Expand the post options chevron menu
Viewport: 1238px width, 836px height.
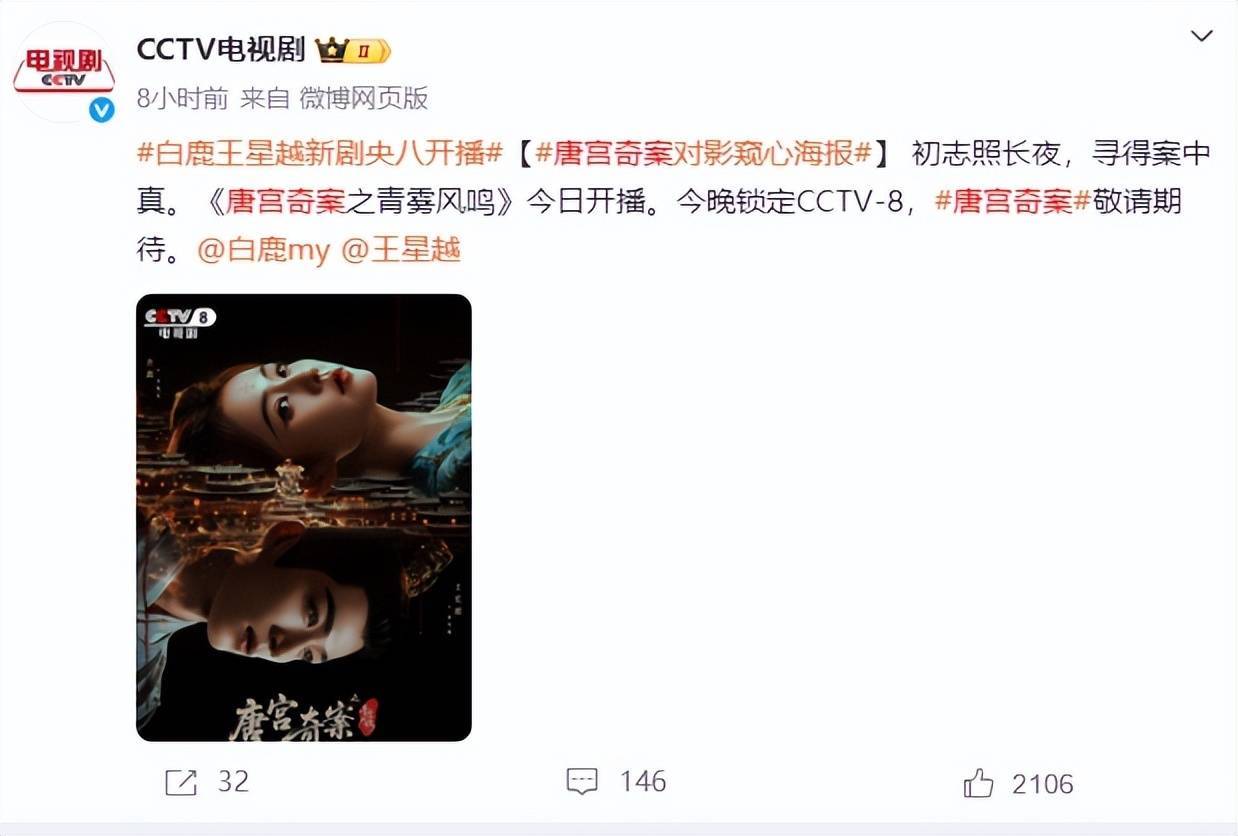click(1201, 37)
